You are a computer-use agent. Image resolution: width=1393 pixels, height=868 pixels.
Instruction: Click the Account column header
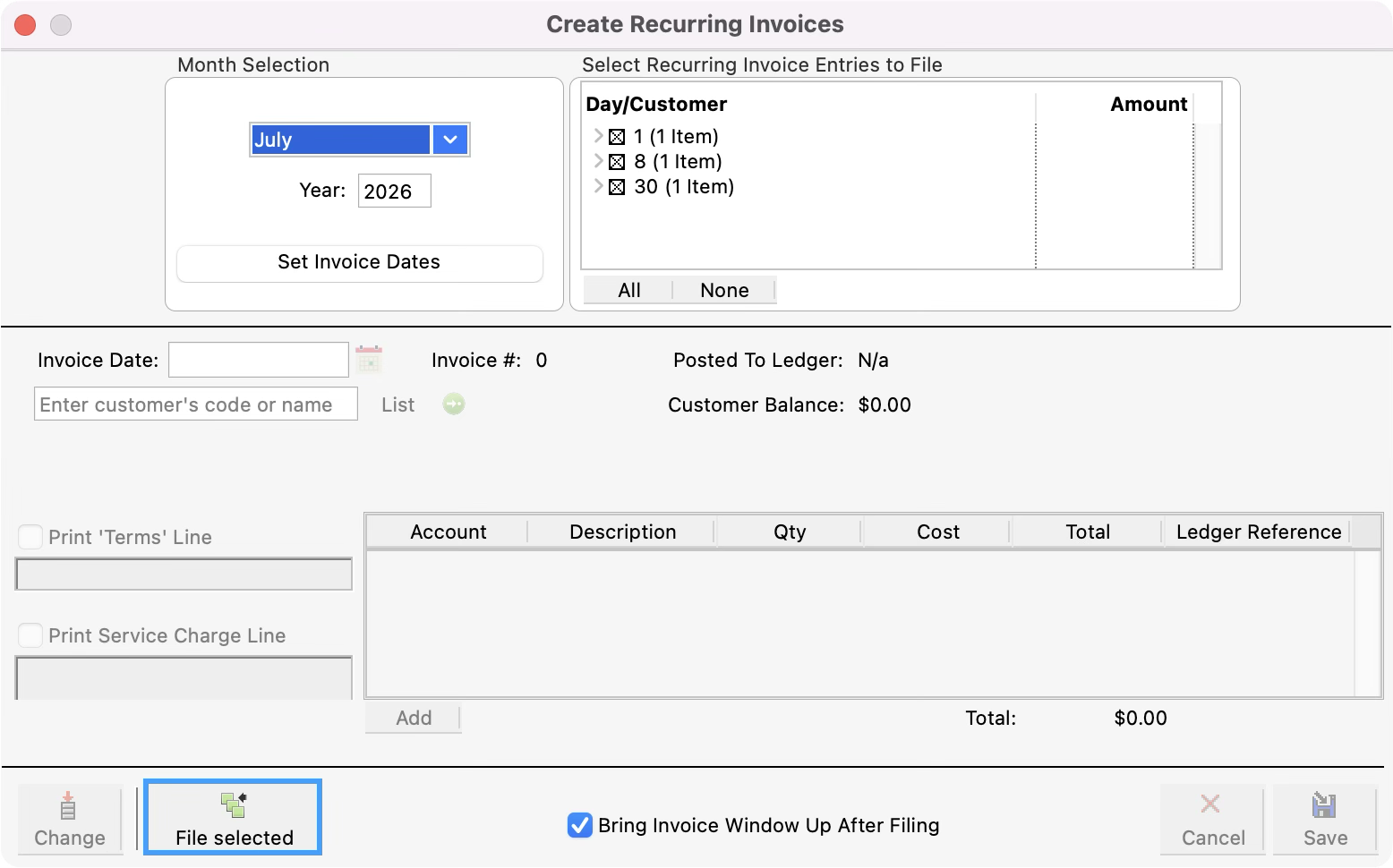(x=448, y=532)
